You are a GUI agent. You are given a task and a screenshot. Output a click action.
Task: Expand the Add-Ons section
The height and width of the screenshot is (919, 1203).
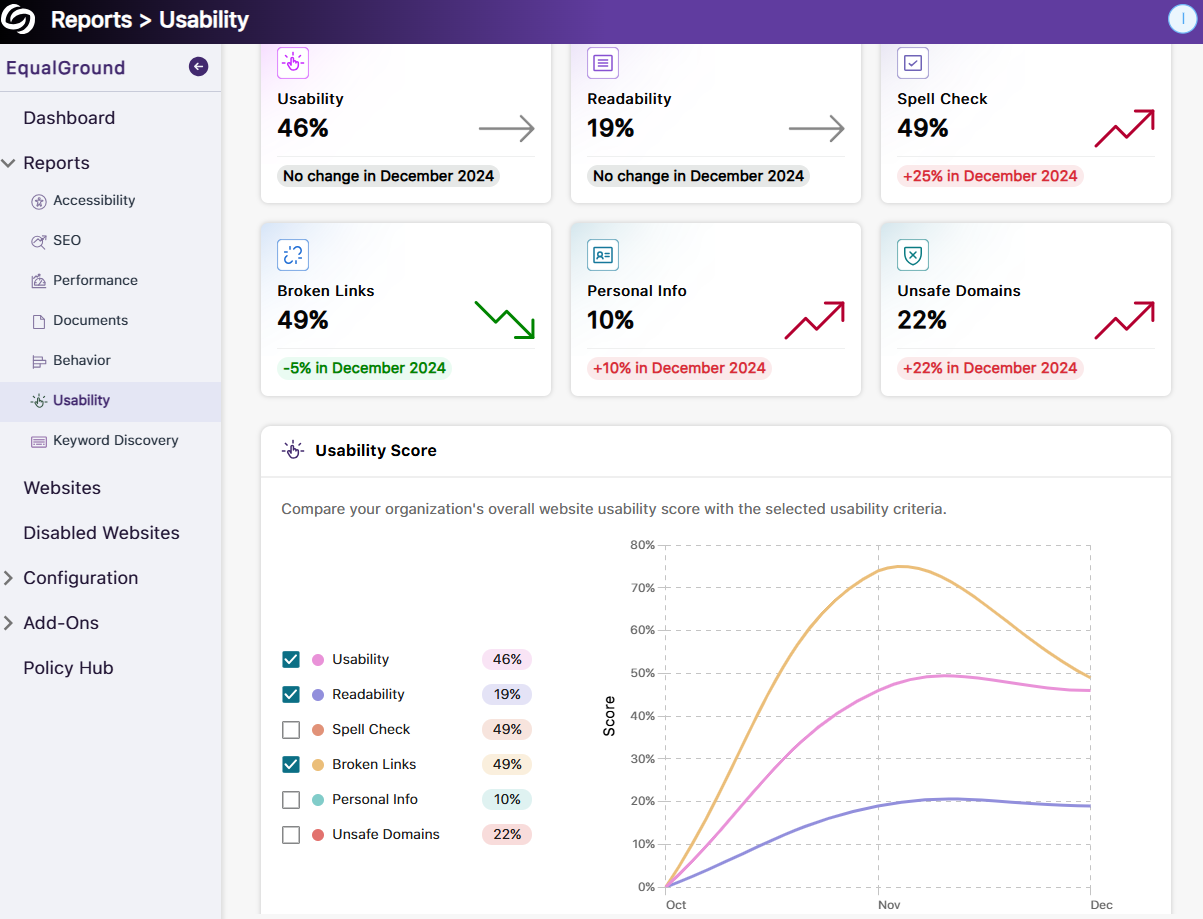pyautogui.click(x=10, y=623)
